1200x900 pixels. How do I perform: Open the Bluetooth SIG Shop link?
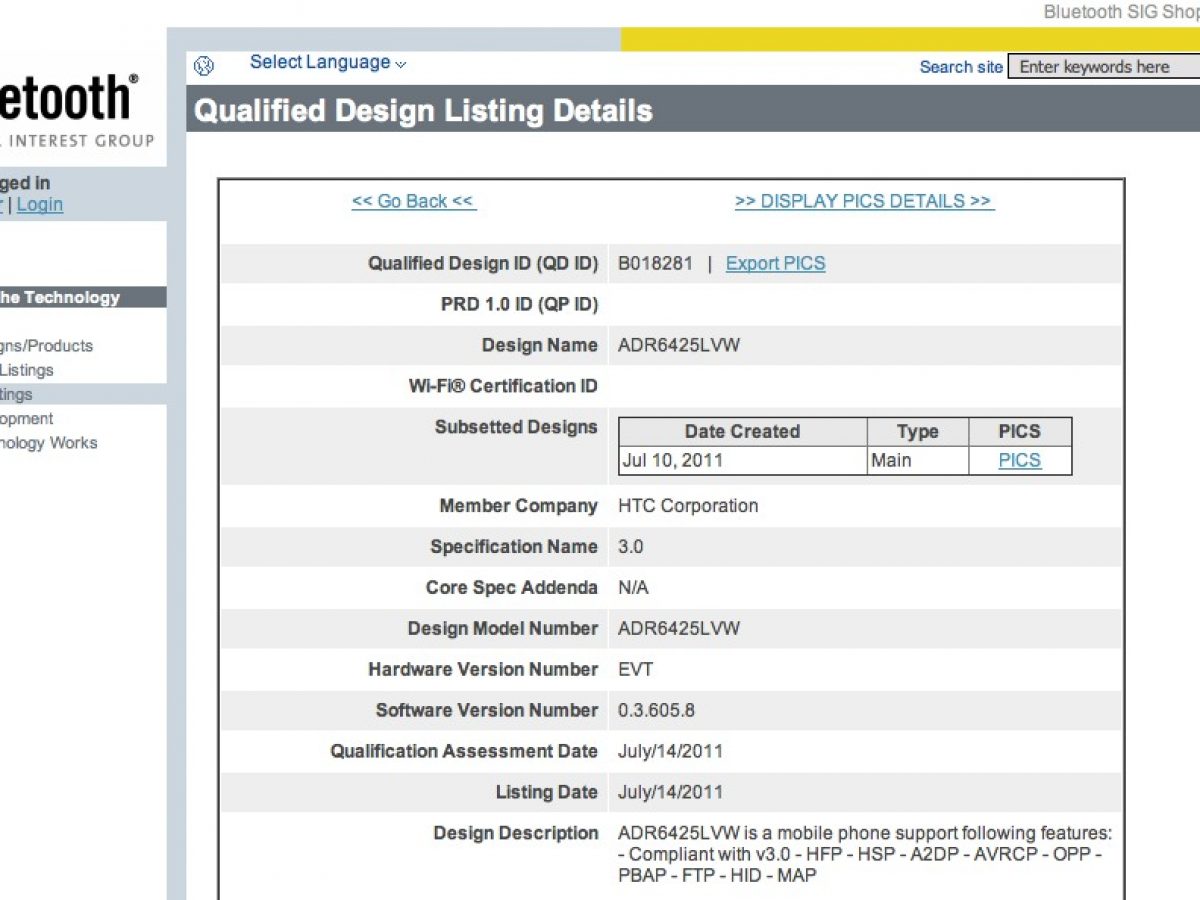click(1120, 12)
